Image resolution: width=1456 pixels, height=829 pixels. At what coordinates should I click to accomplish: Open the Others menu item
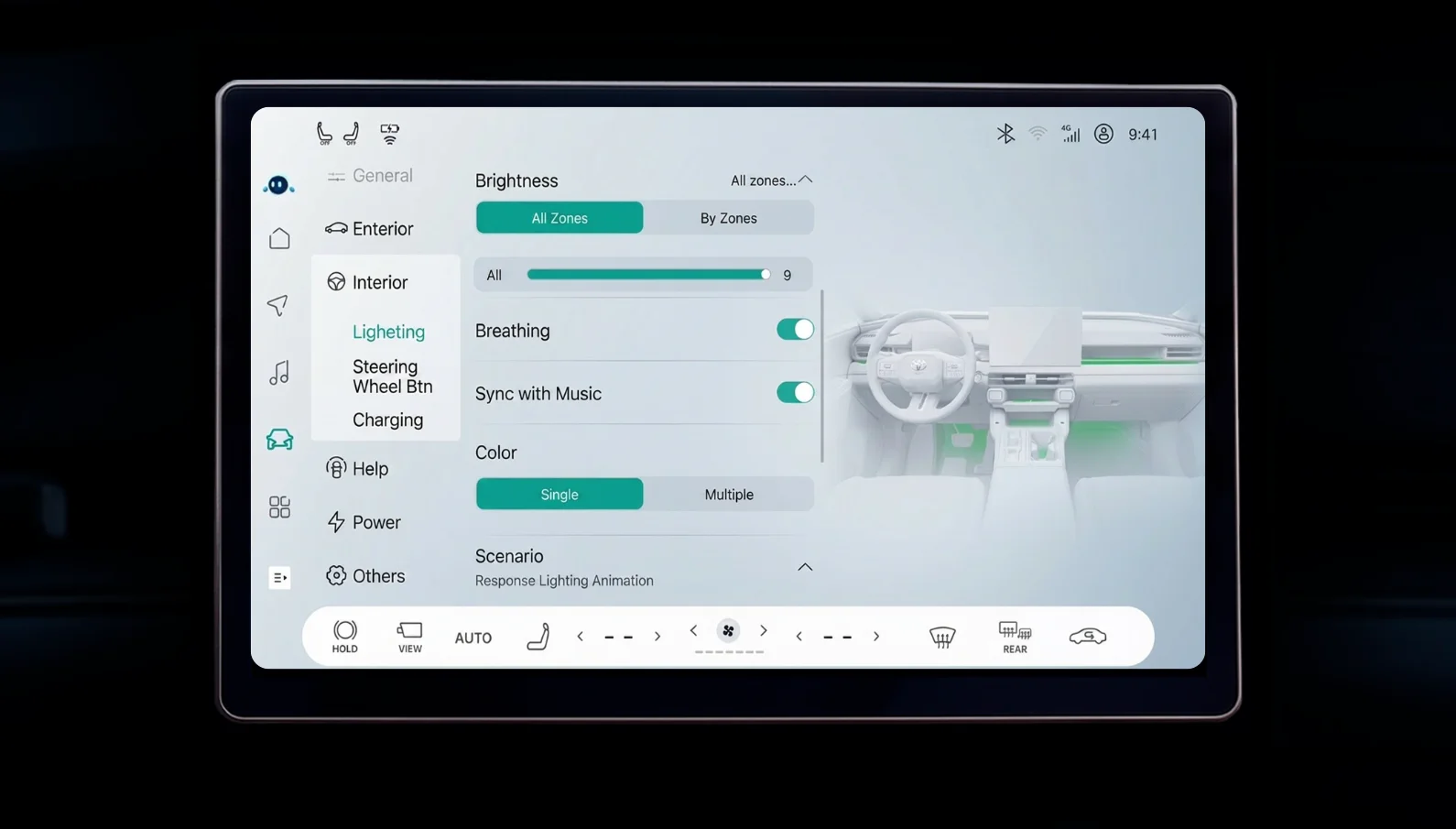(x=365, y=576)
